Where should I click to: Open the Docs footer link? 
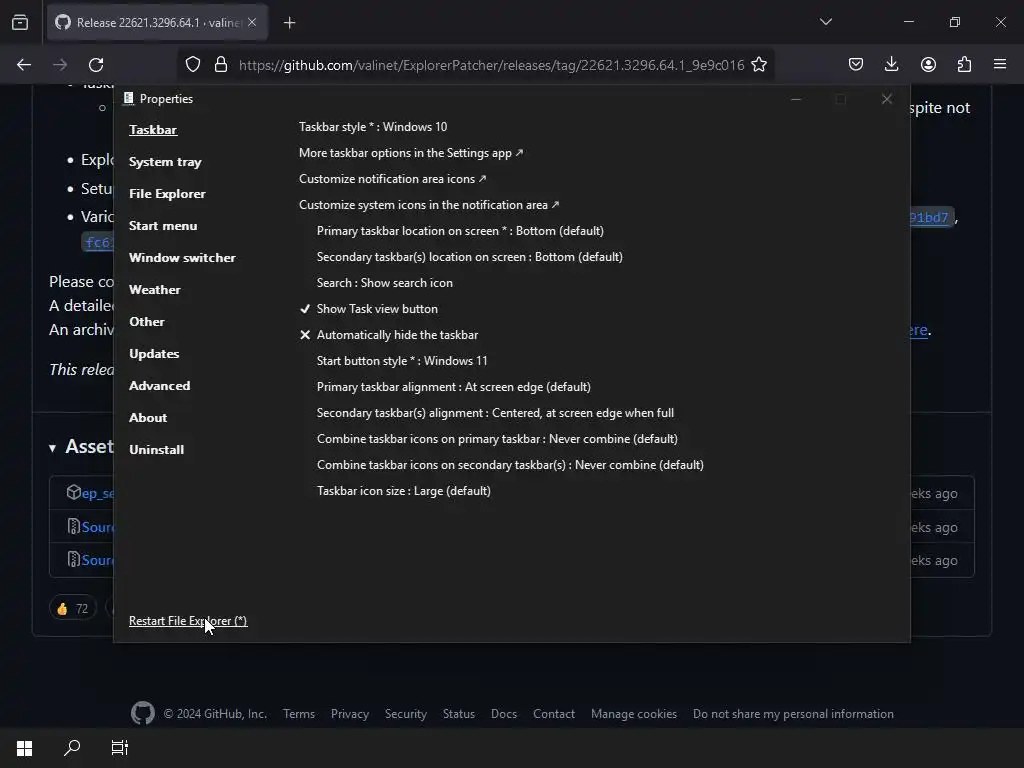[504, 714]
